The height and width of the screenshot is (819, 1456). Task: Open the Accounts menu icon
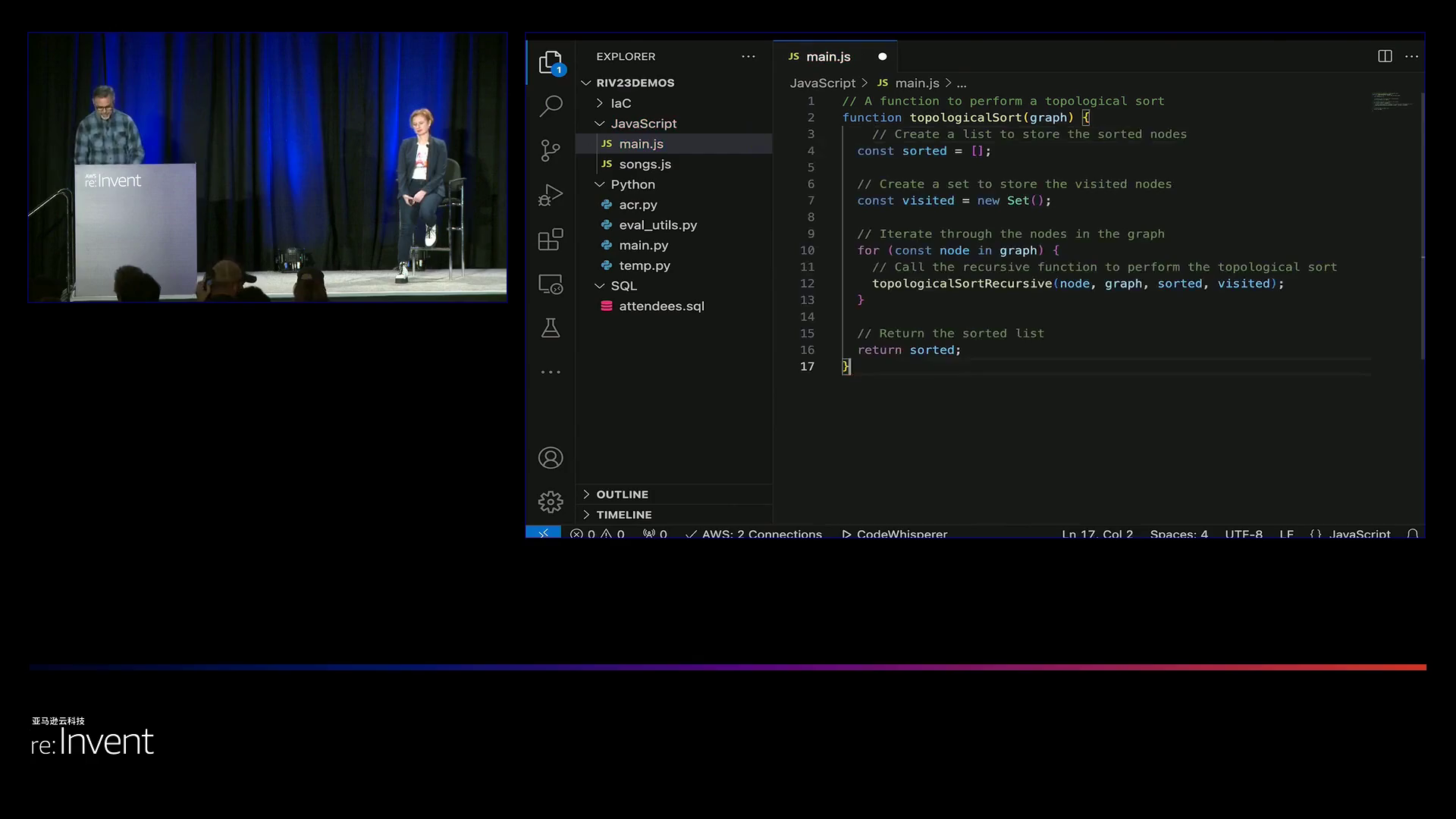click(551, 458)
